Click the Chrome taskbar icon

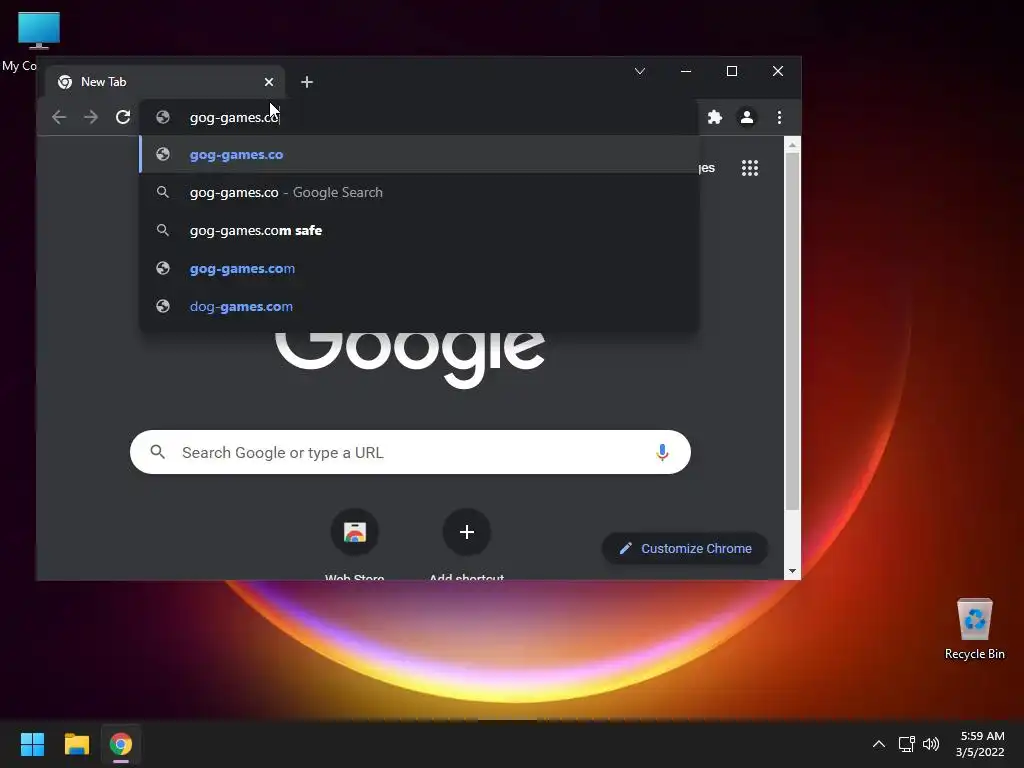pyautogui.click(x=121, y=744)
